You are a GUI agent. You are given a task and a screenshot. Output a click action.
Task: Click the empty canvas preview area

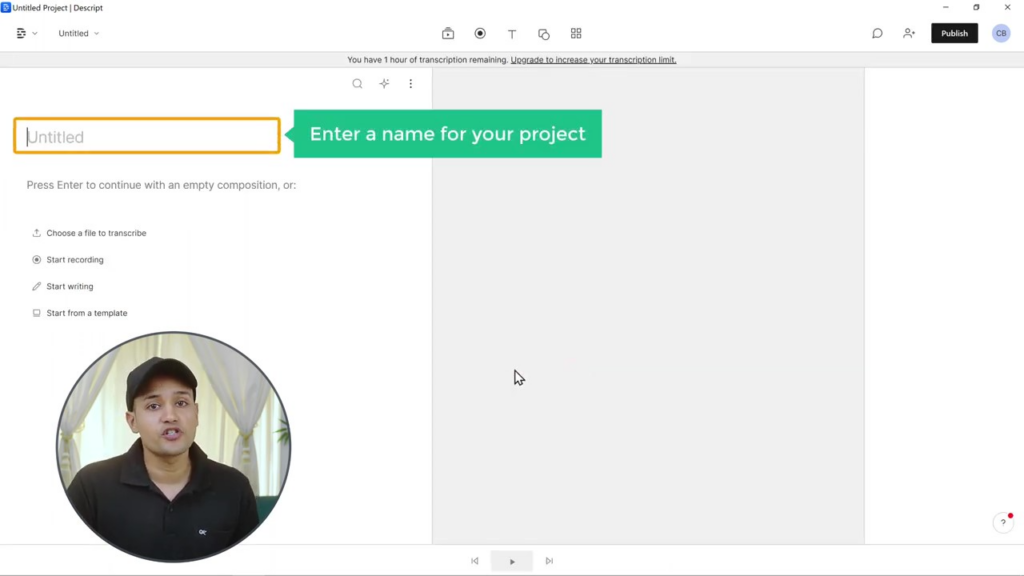click(x=648, y=306)
